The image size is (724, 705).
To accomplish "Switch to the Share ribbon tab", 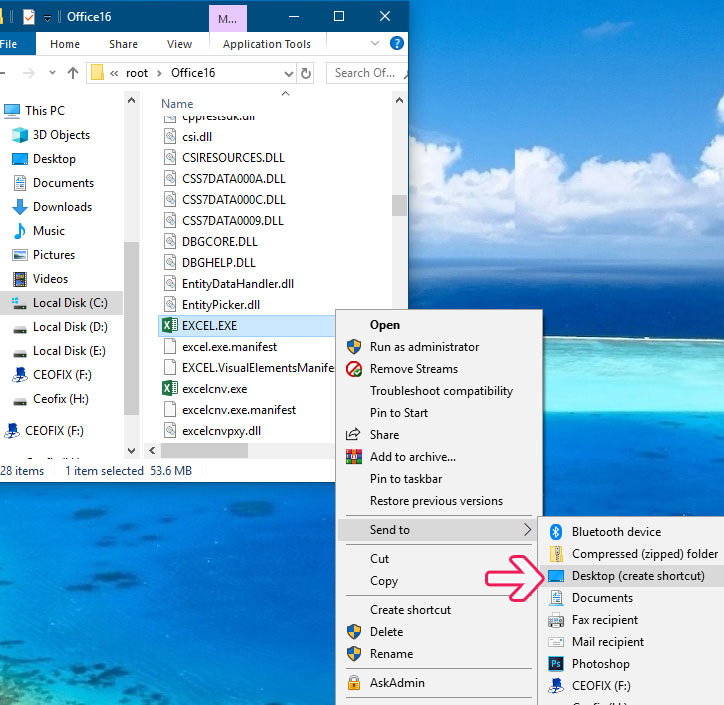I will [123, 44].
